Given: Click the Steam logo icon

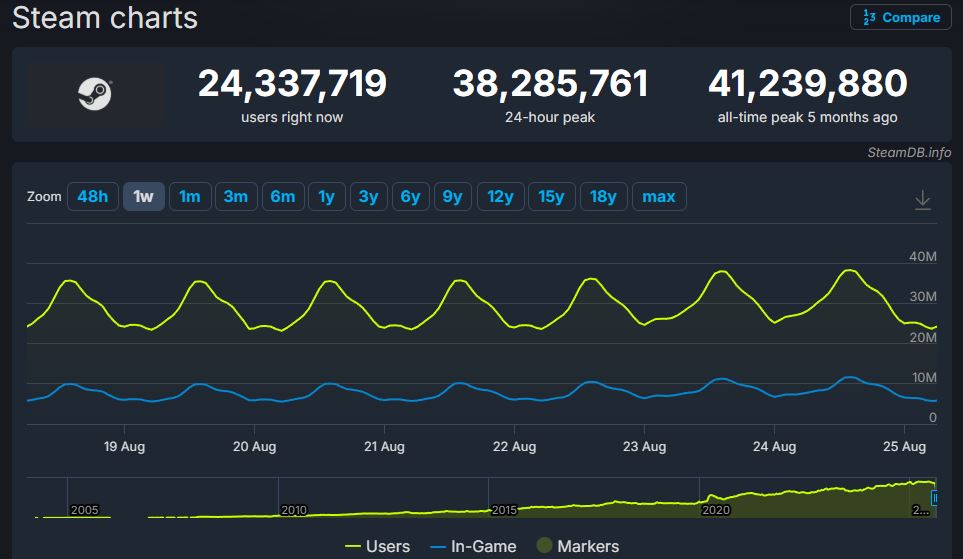Looking at the screenshot, I should click(95, 95).
